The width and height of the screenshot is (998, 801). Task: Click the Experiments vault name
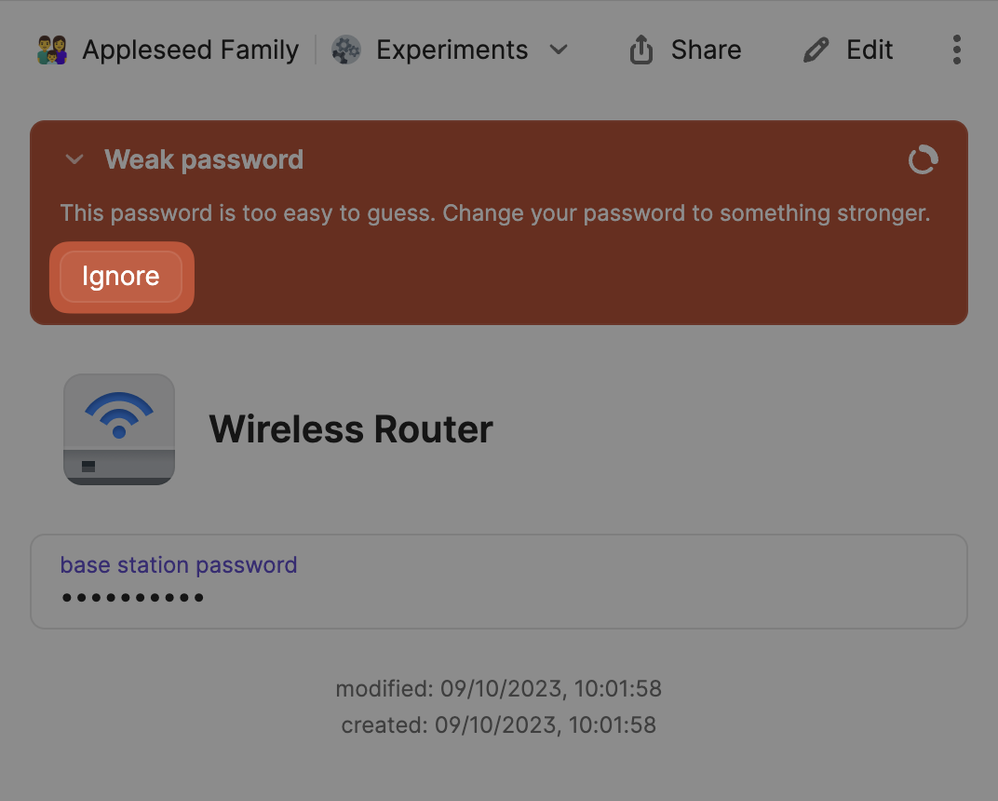point(451,50)
